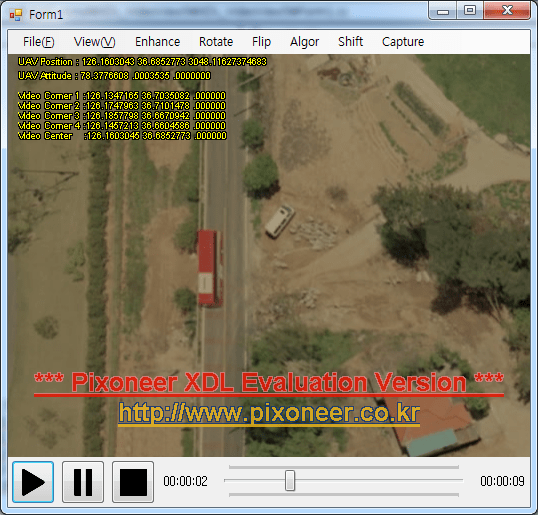Pause the video playback

(83, 482)
